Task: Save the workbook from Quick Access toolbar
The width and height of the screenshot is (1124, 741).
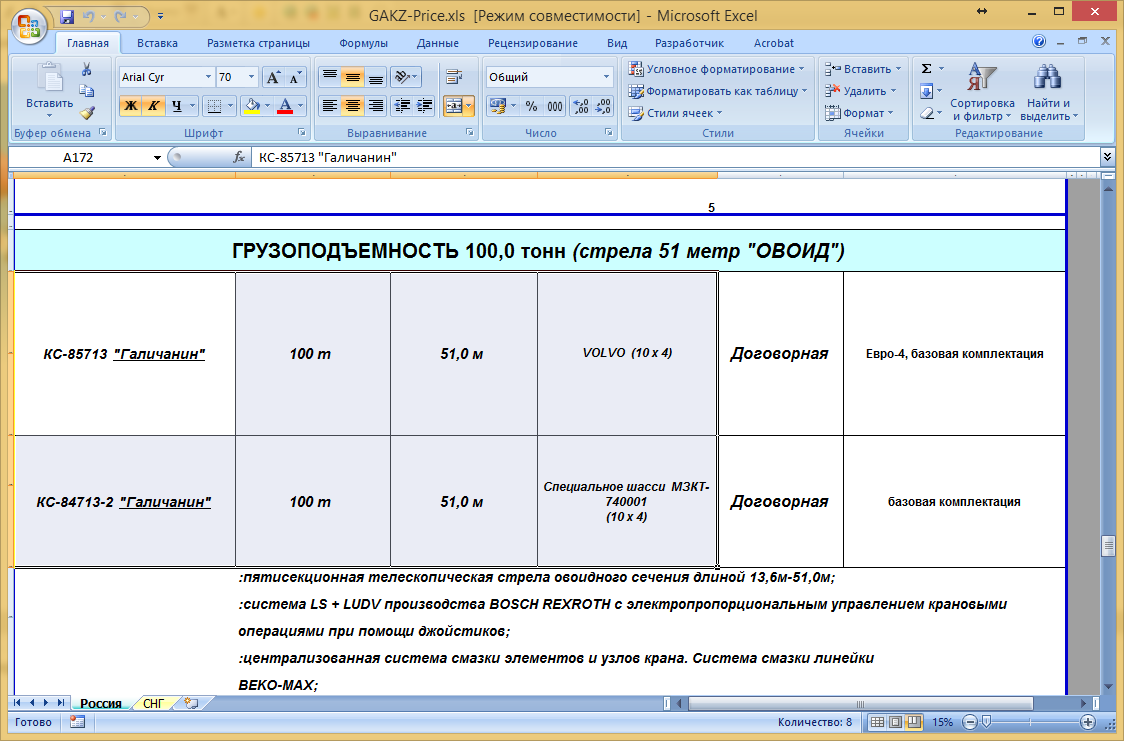Action: [x=67, y=16]
